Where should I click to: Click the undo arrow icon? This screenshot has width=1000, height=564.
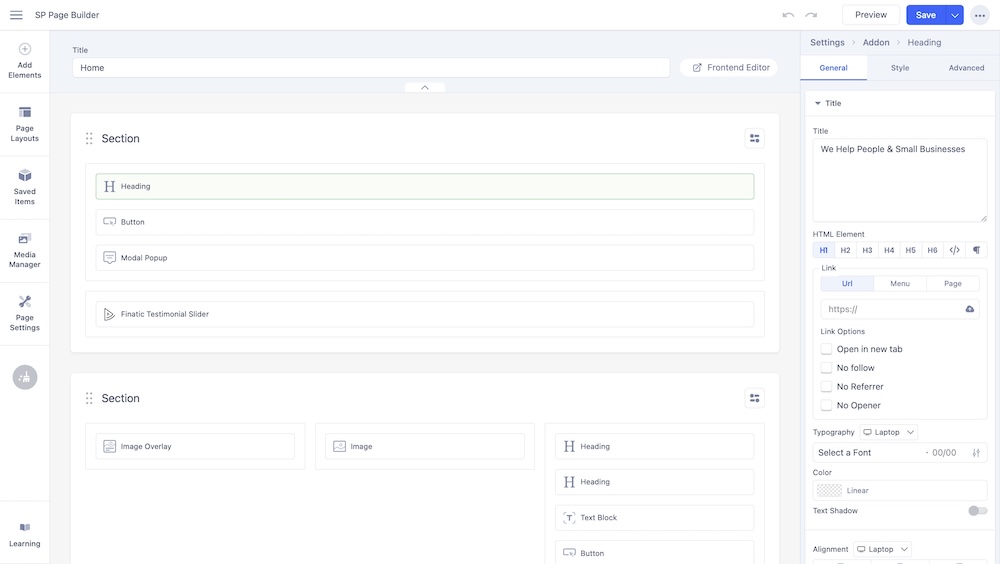coord(788,15)
